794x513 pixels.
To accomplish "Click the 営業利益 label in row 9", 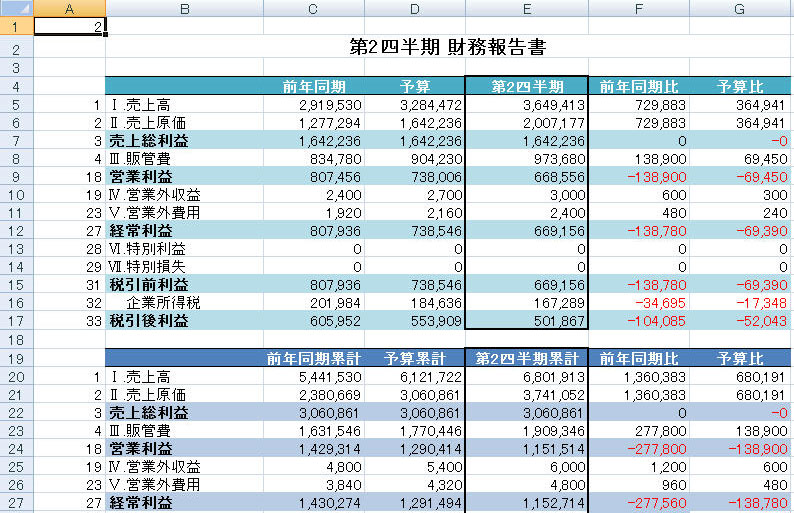I will pos(141,177).
